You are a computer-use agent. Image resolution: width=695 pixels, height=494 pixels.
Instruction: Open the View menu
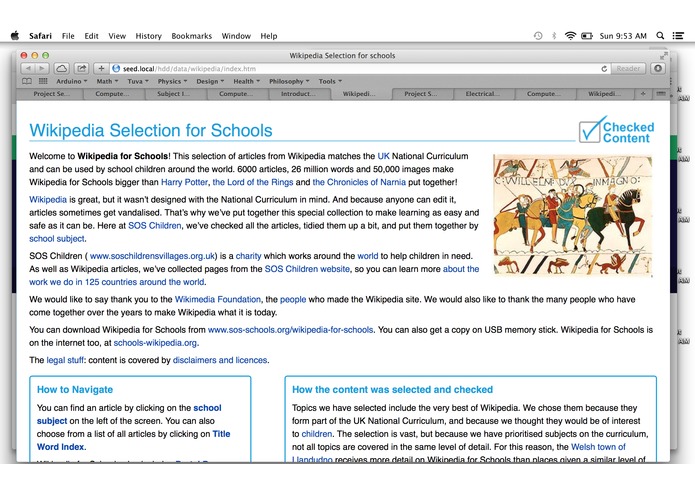(x=117, y=36)
